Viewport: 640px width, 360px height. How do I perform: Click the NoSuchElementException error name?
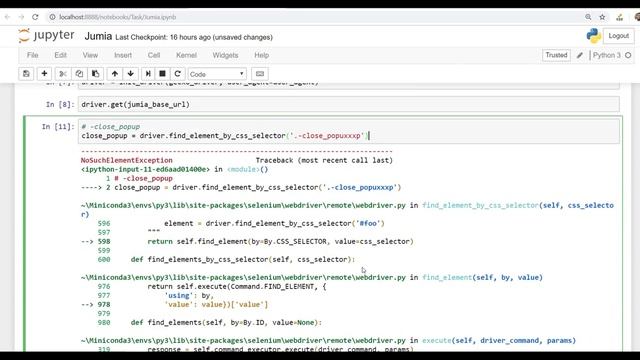click(x=127, y=160)
